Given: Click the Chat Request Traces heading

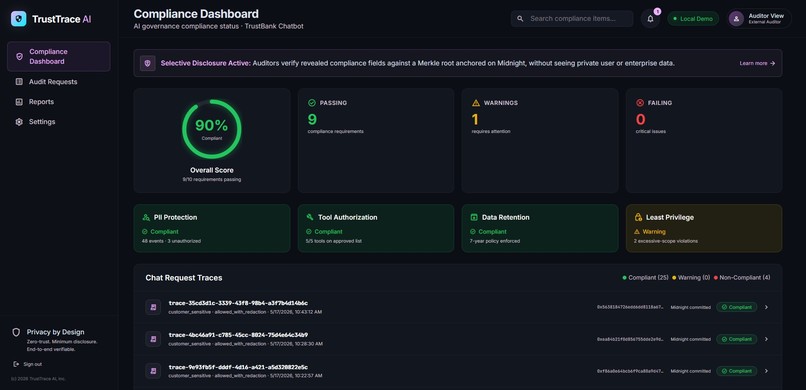Looking at the screenshot, I should (x=184, y=277).
